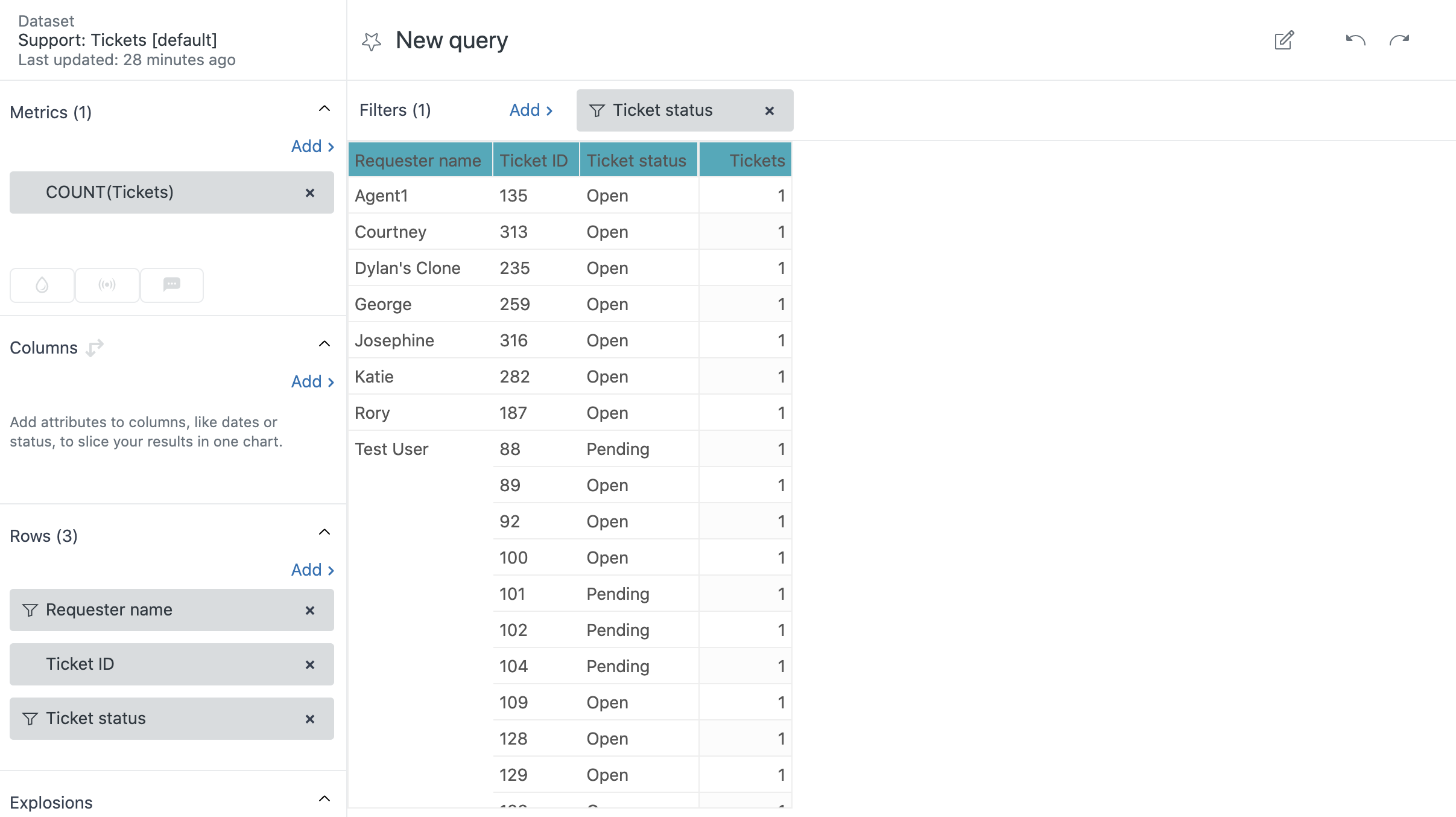Remove Ticket ID from rows
The height and width of the screenshot is (817, 1456).
pyautogui.click(x=310, y=664)
